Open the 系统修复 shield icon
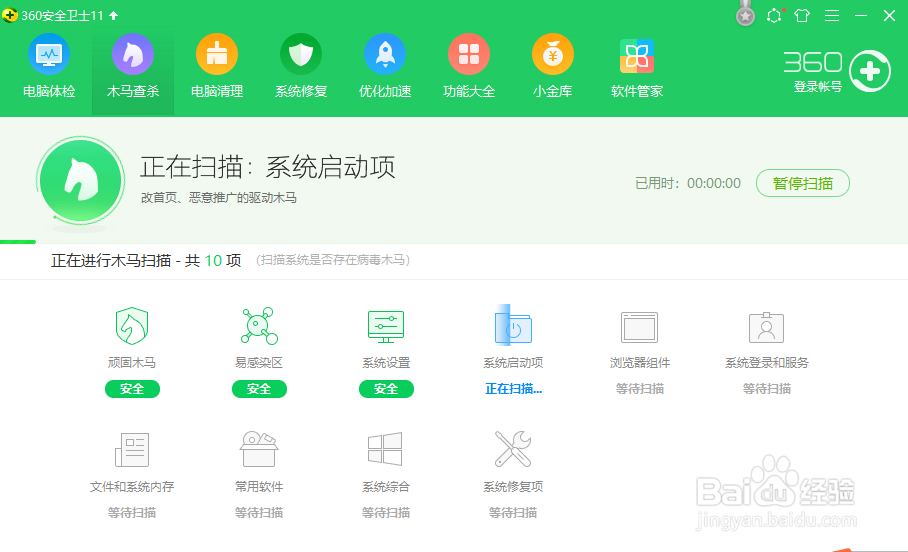Viewport: 908px width, 552px height. click(301, 54)
